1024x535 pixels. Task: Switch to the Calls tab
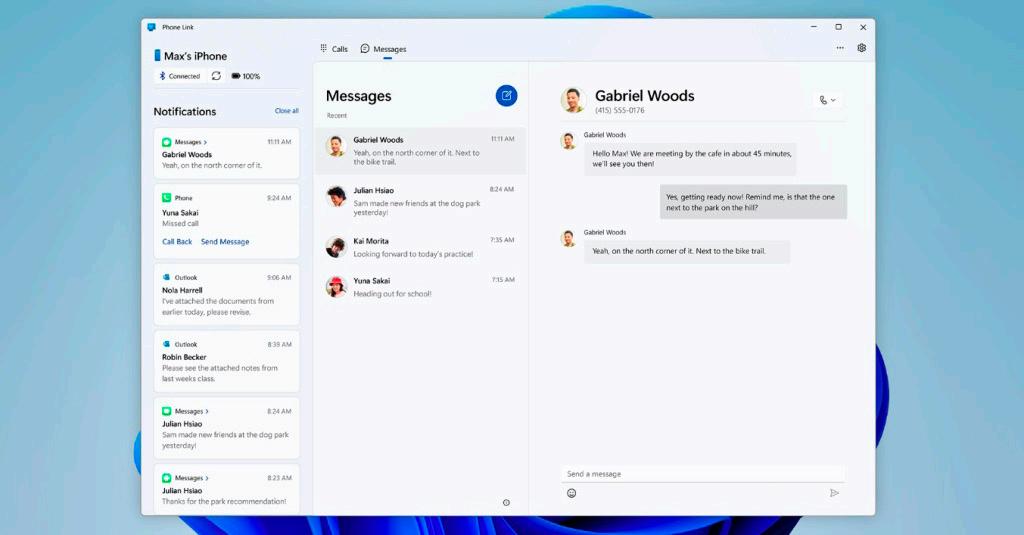[x=334, y=49]
